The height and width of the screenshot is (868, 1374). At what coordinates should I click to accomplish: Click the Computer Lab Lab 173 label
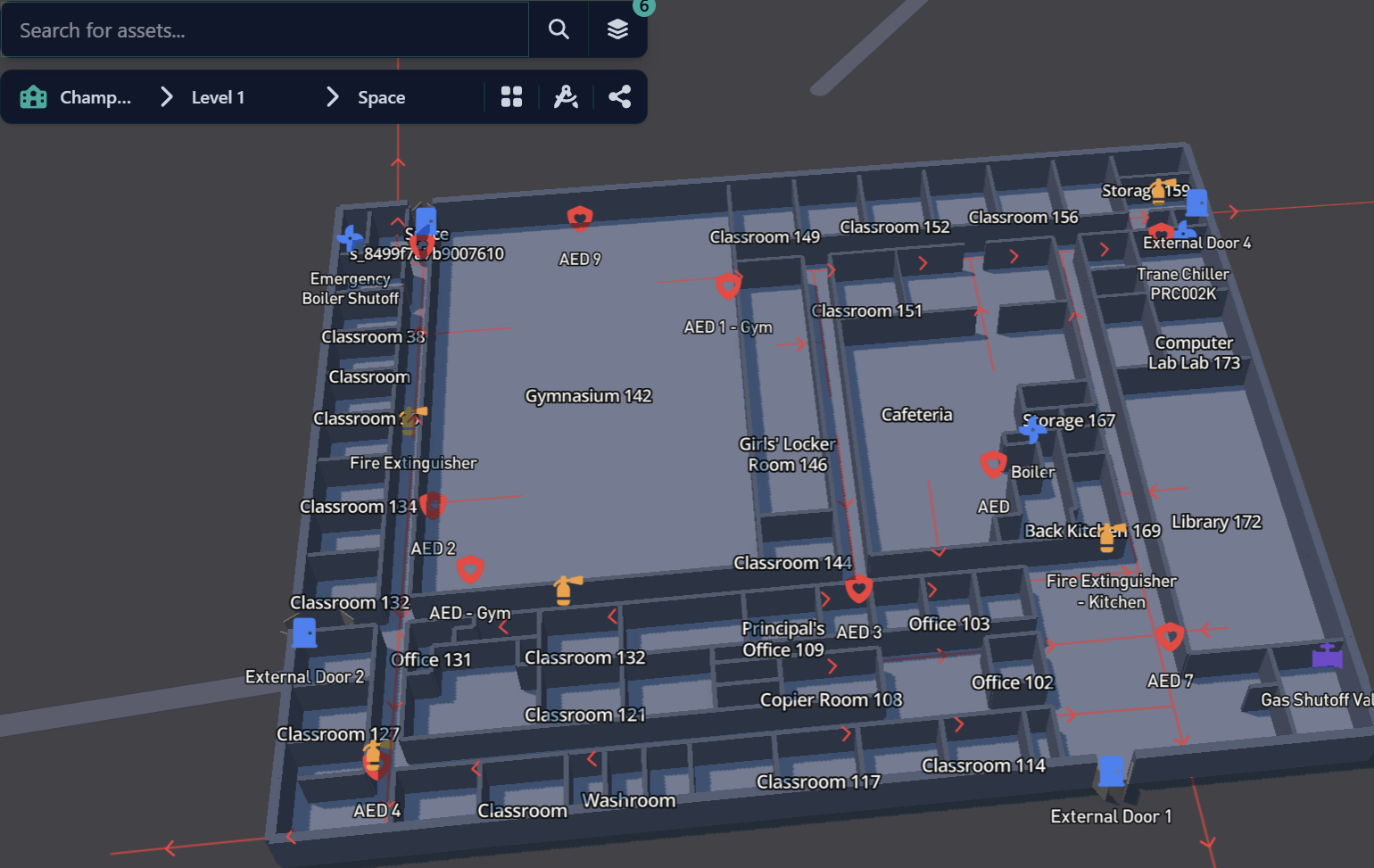(1195, 352)
